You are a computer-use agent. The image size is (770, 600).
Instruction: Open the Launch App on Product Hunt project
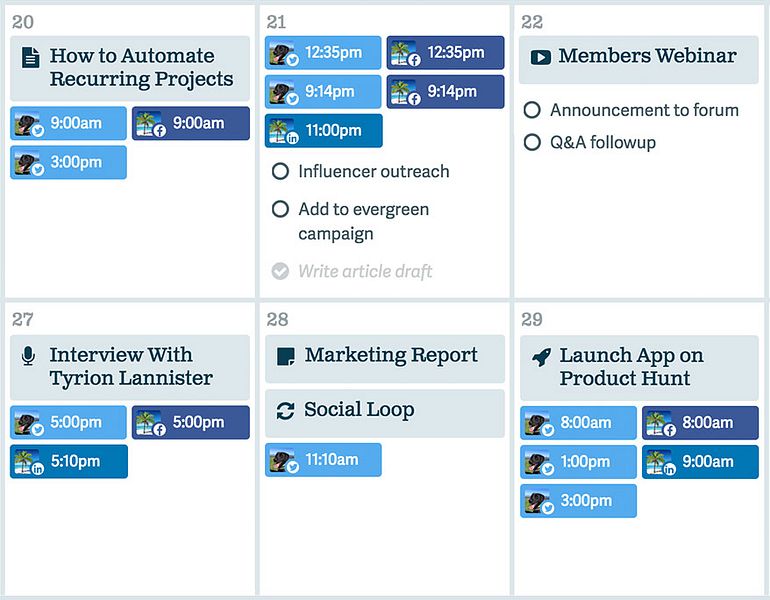point(639,368)
